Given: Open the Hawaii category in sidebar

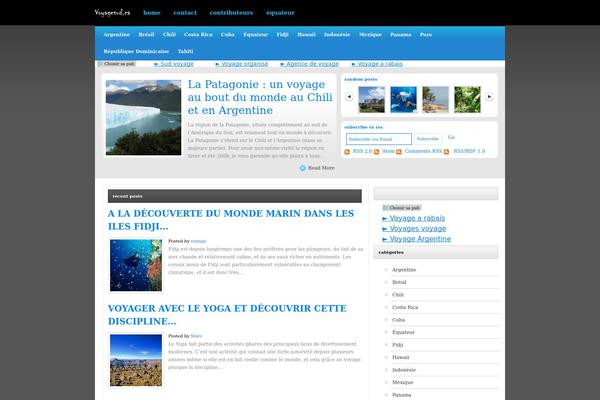Looking at the screenshot, I should [401, 358].
